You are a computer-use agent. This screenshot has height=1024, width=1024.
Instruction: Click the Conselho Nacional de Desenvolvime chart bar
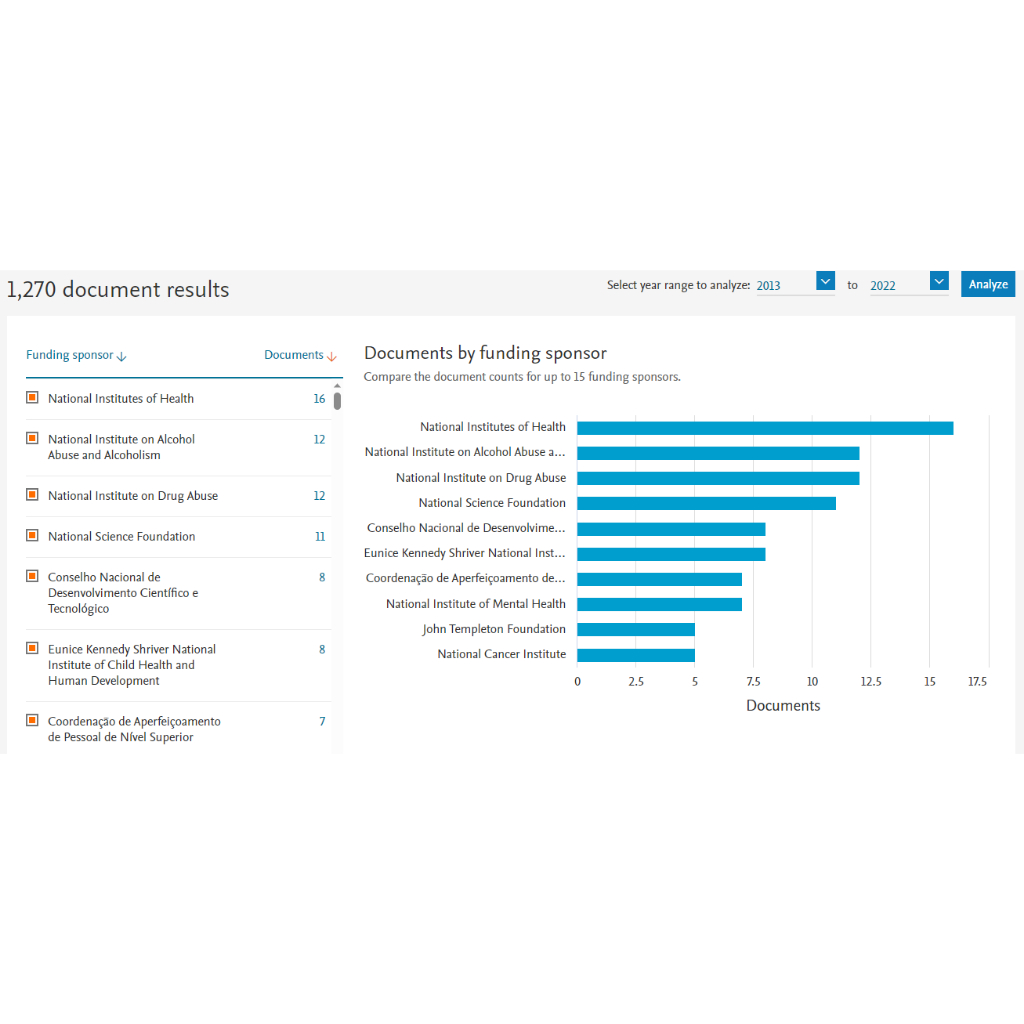tap(671, 528)
